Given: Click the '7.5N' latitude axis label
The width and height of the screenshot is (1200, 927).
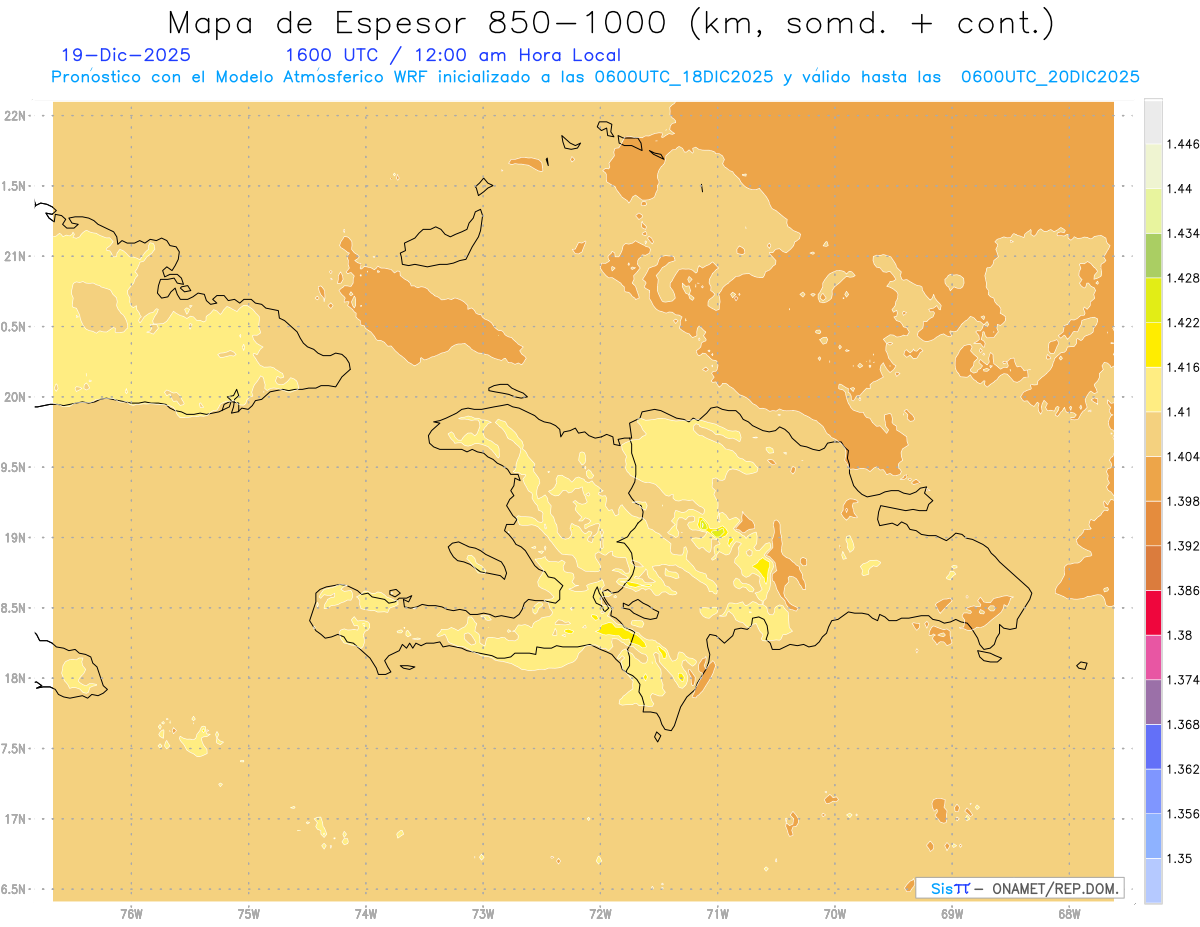Looking at the screenshot, I should pyautogui.click(x=13, y=749).
